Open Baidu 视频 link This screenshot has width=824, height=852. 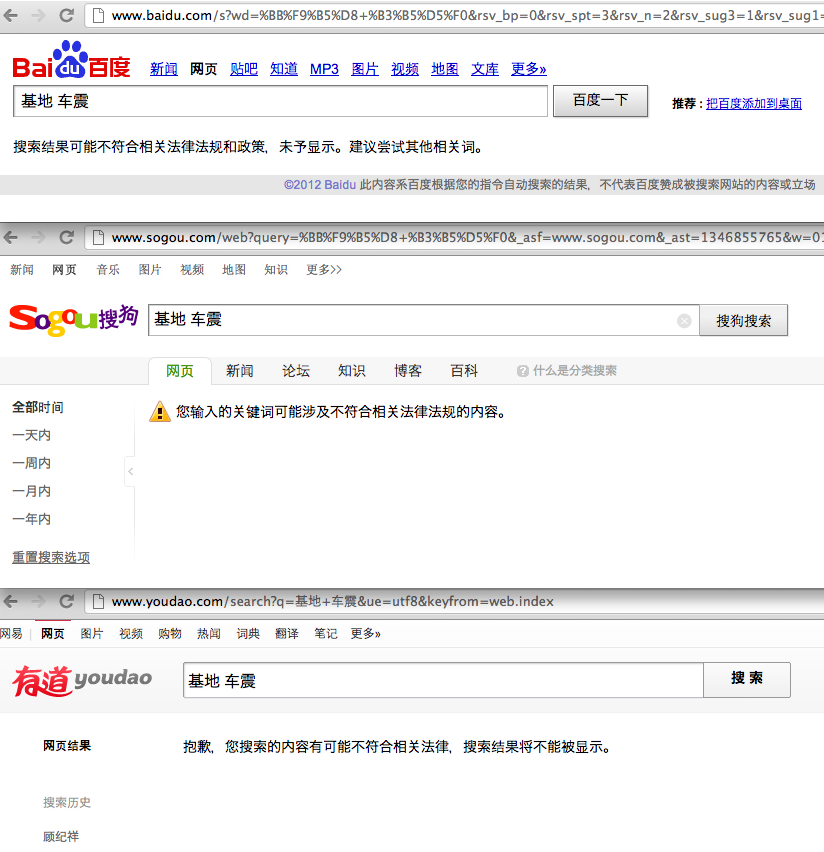(405, 69)
